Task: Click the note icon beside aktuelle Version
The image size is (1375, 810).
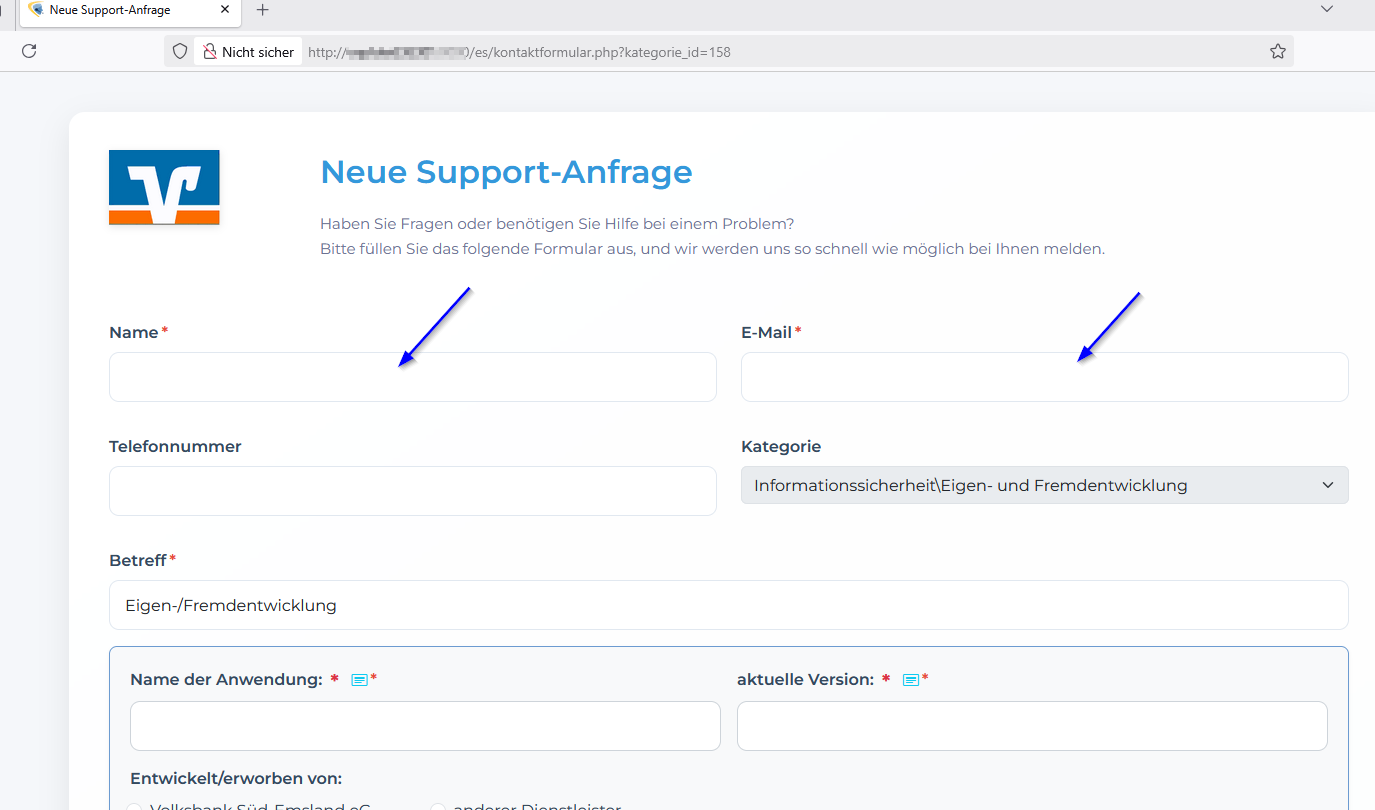Action: 911,680
